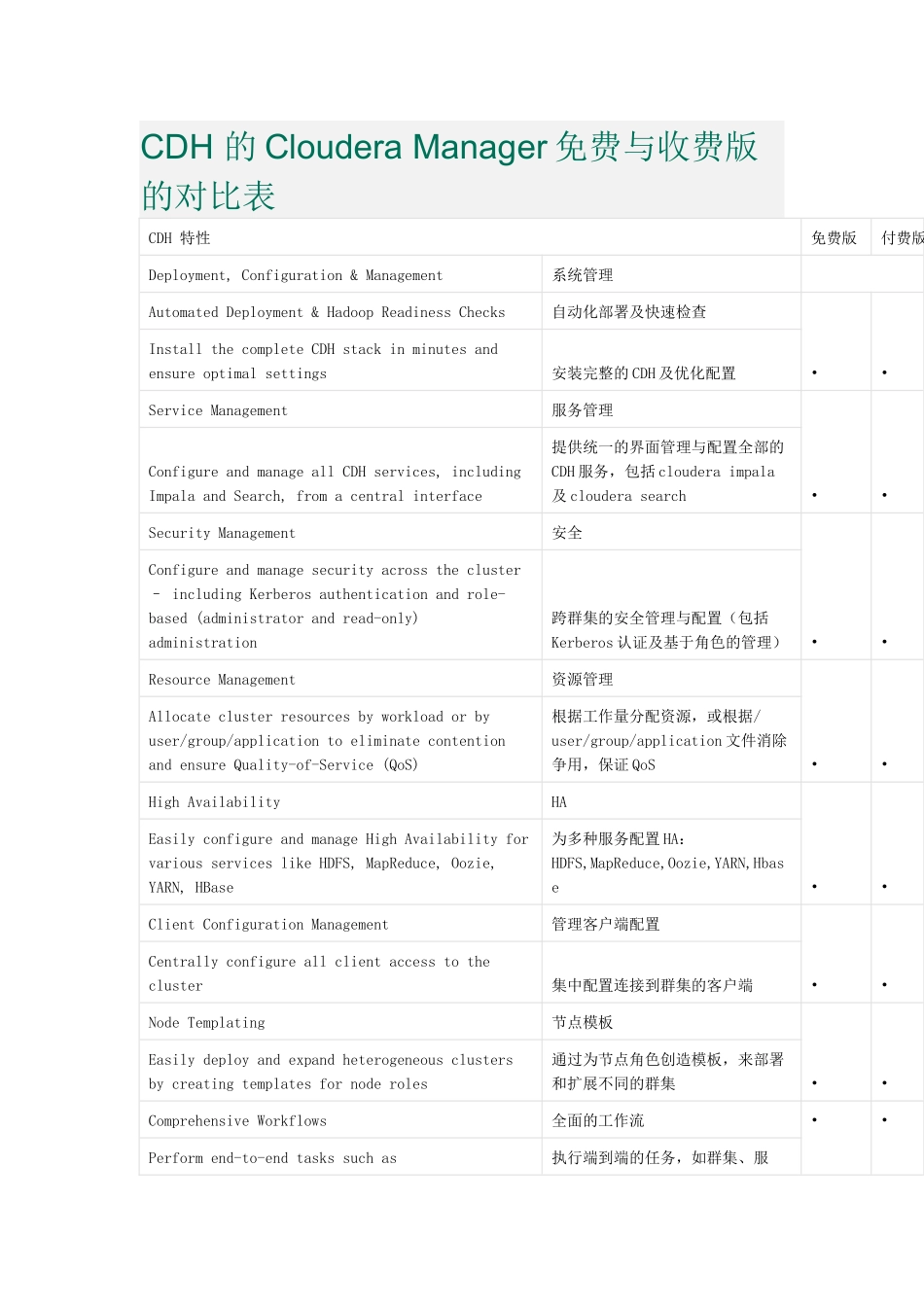Viewport: 924px width, 1307px height.
Task: Click the 'Service Management' cell
Action: (340, 410)
